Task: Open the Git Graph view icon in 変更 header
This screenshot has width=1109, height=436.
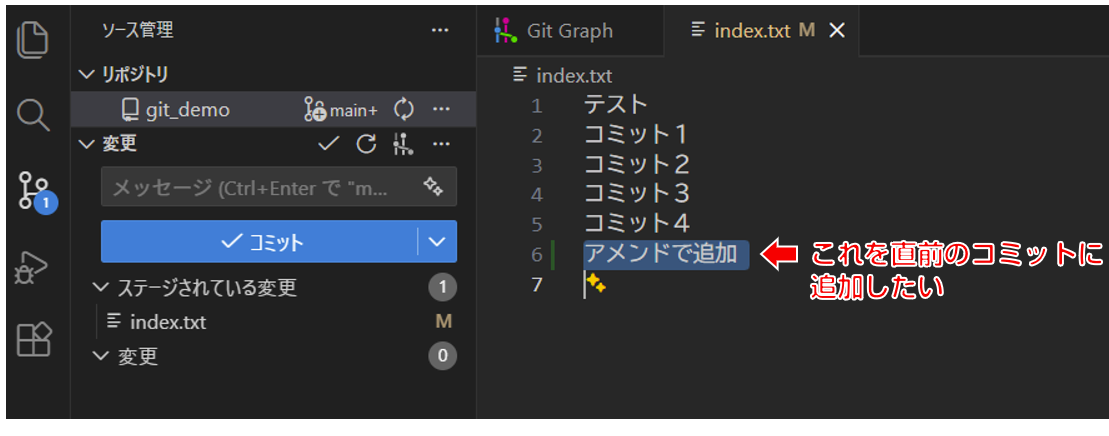Action: (x=403, y=144)
